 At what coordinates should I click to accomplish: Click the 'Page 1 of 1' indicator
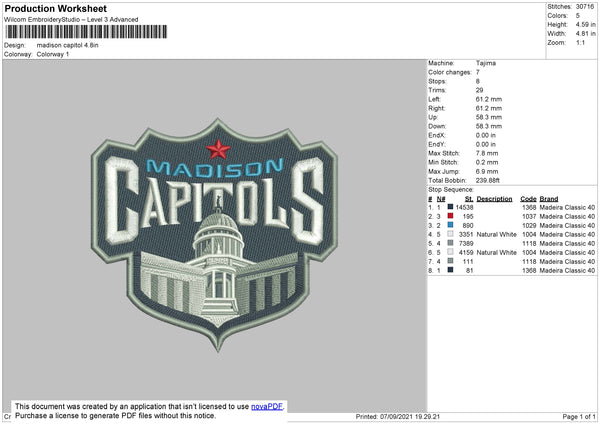click(579, 416)
